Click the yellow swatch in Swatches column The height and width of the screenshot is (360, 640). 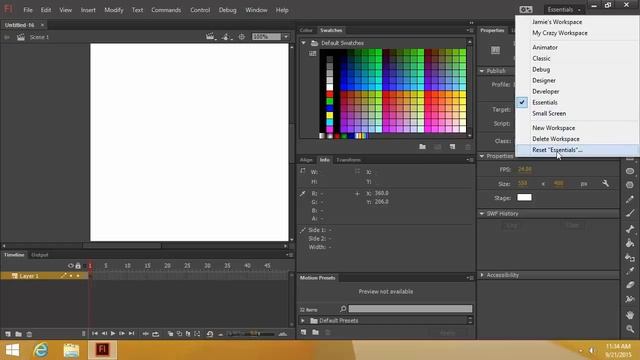[329, 115]
